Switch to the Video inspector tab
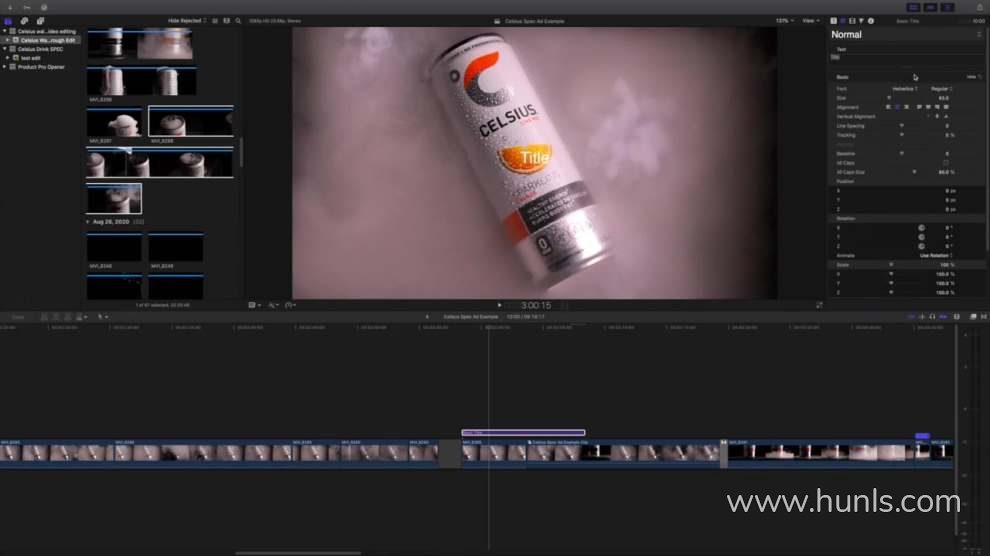Image resolution: width=990 pixels, height=556 pixels. (x=852, y=21)
